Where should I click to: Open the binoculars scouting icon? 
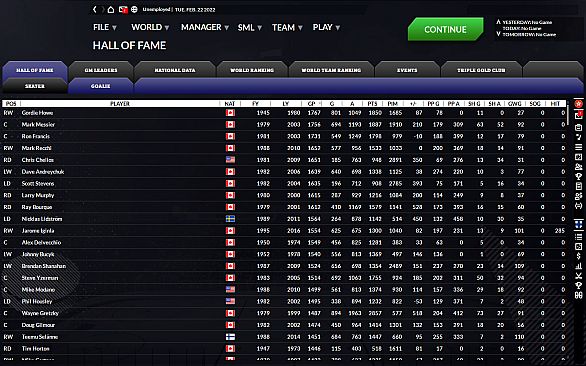(x=579, y=295)
